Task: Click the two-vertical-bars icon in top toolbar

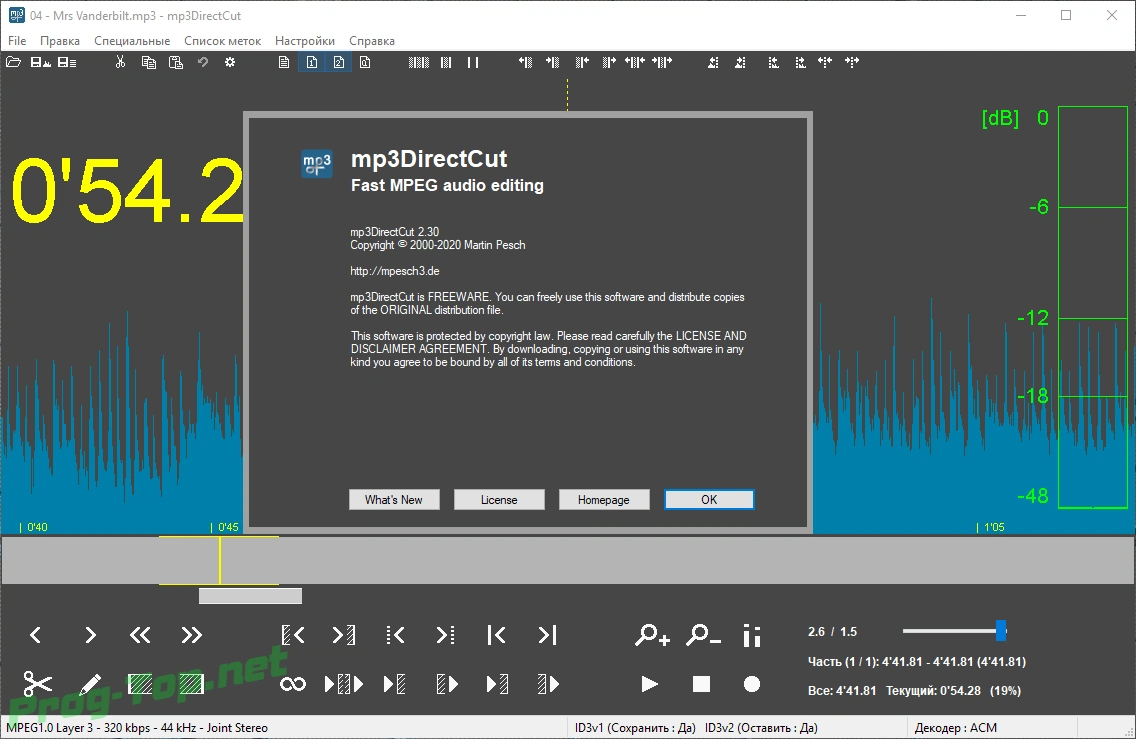Action: point(473,62)
